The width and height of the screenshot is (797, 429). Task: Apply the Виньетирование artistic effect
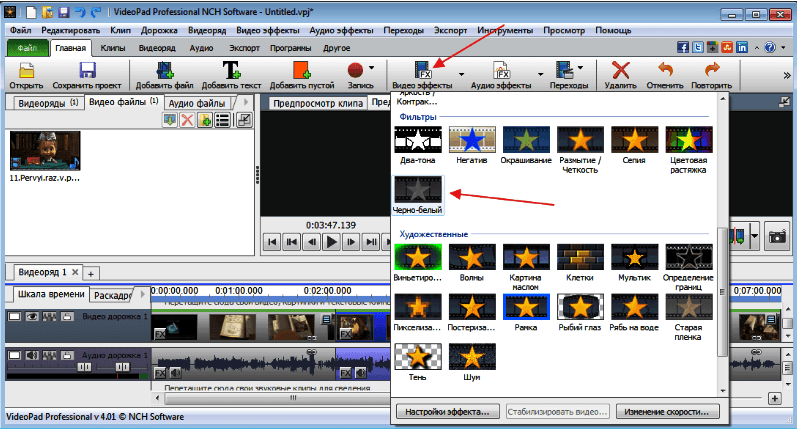(x=418, y=263)
